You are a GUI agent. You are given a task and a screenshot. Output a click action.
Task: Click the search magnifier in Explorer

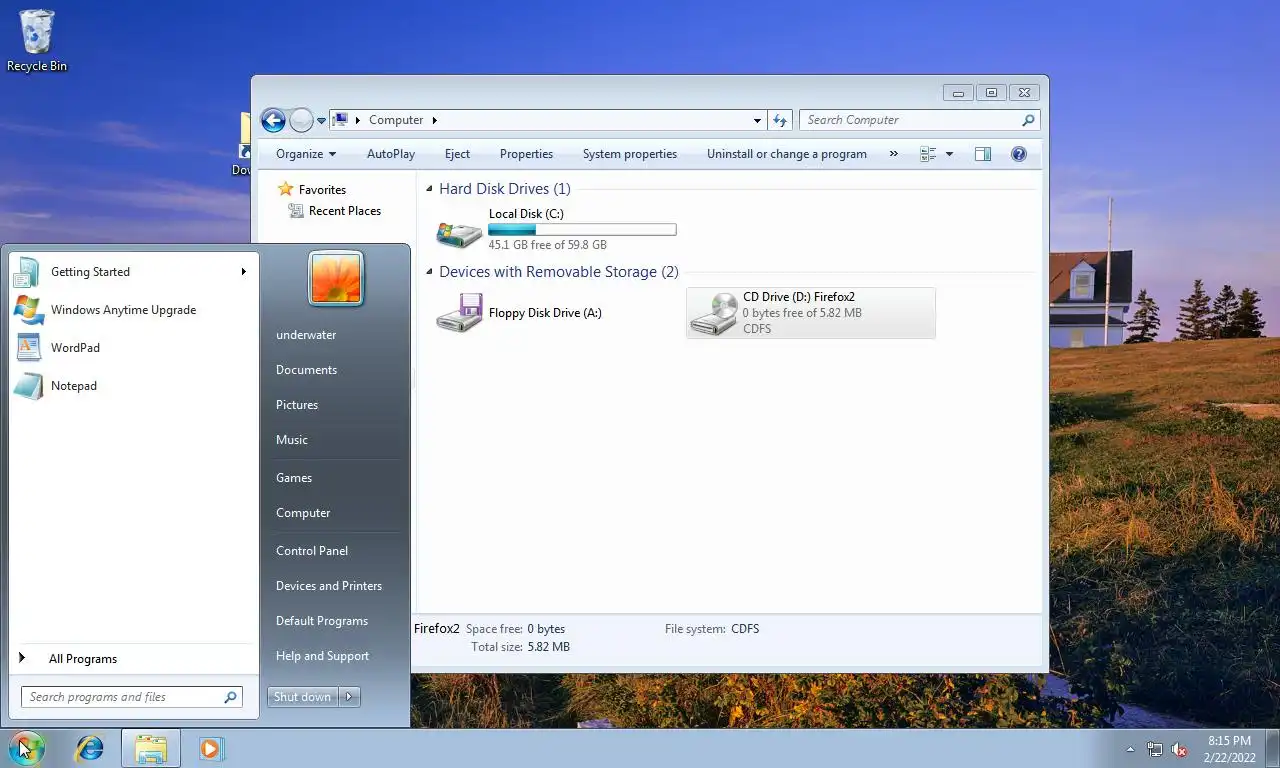coord(1028,120)
